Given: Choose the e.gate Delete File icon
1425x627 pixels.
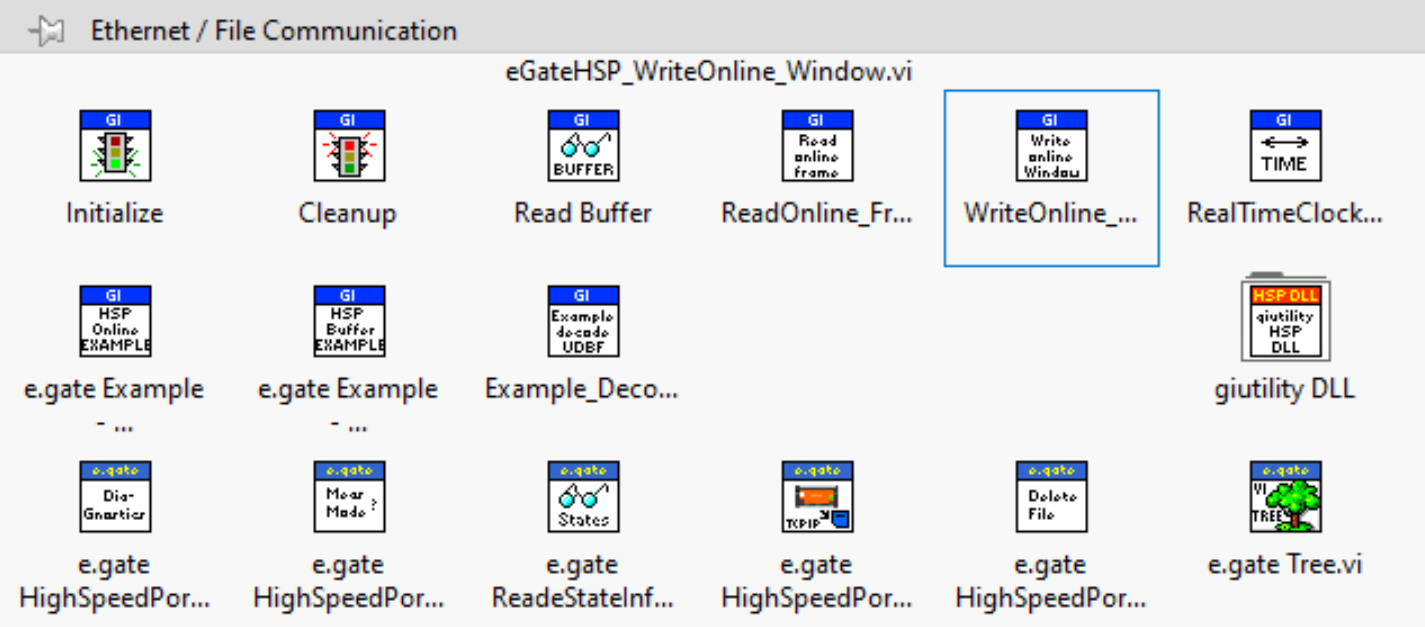Looking at the screenshot, I should click(x=1051, y=497).
